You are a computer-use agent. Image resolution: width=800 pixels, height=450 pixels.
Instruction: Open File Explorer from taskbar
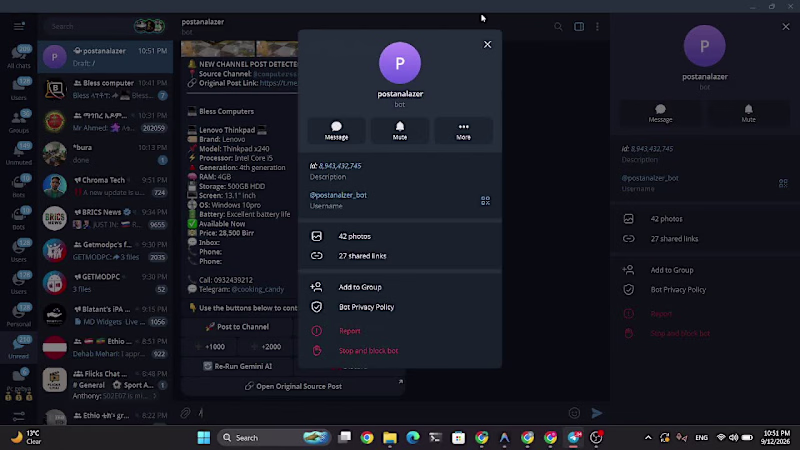click(390, 438)
